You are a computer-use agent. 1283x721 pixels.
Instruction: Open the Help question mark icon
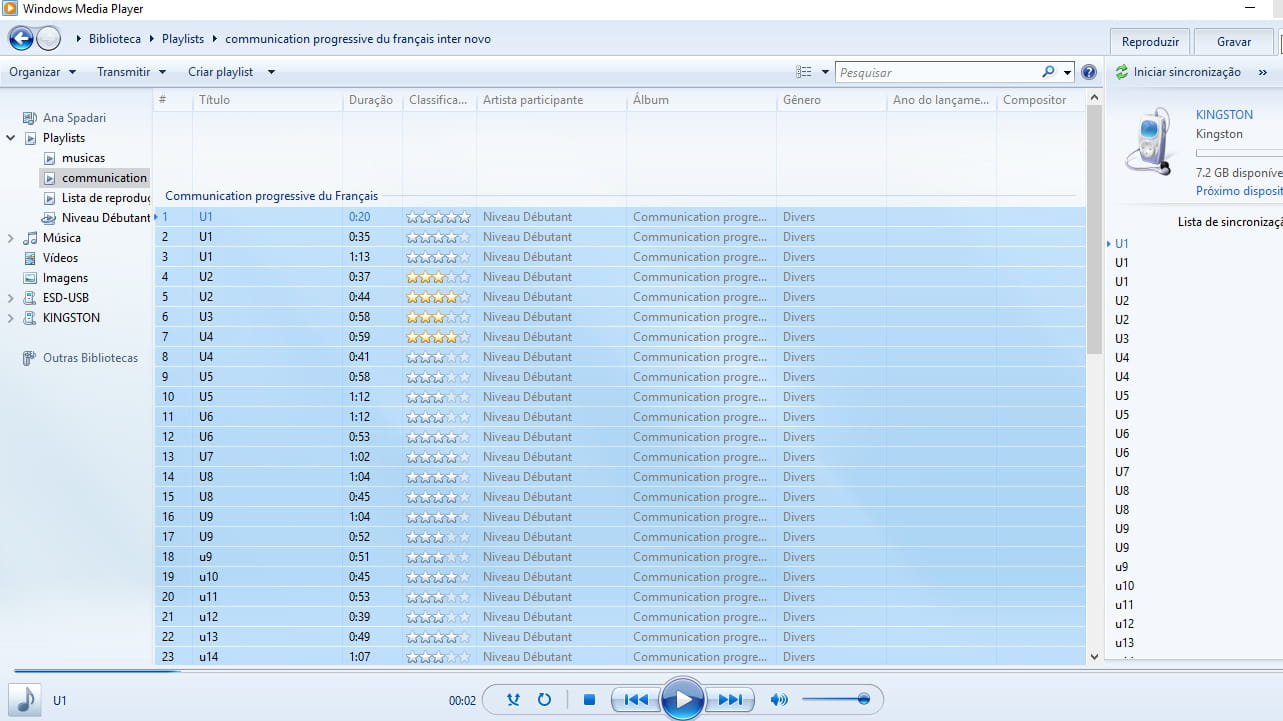point(1089,72)
